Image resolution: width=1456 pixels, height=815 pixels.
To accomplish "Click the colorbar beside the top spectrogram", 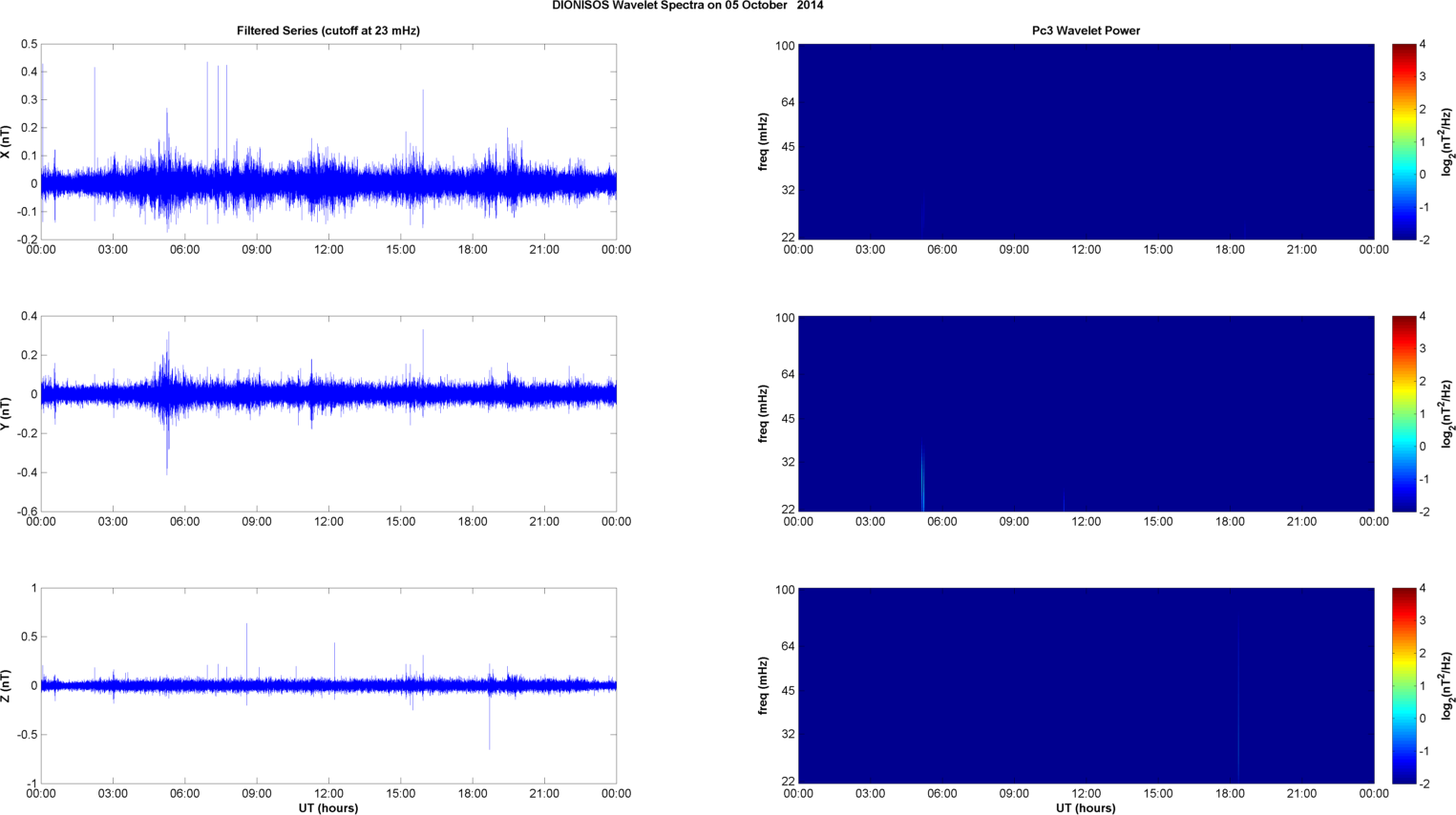I will (1403, 142).
